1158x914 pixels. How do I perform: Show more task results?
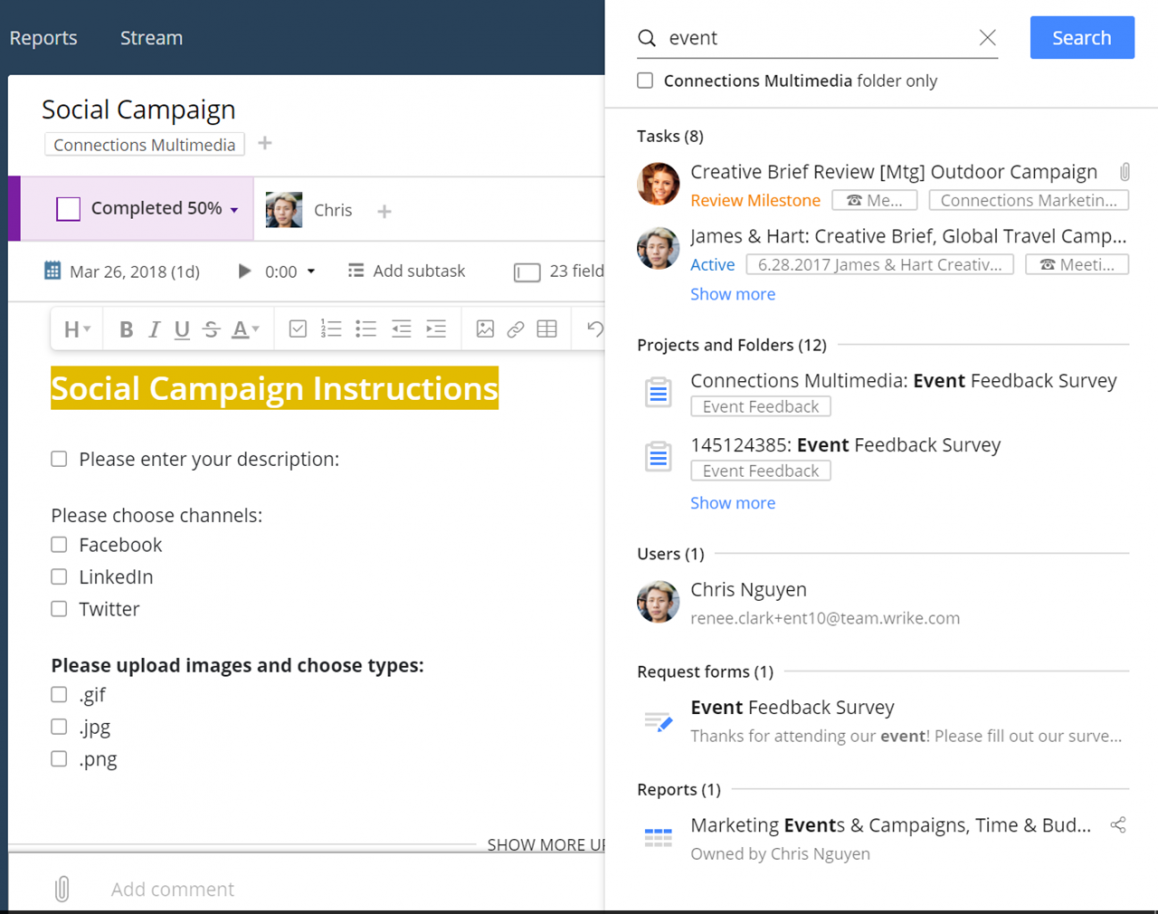click(733, 294)
